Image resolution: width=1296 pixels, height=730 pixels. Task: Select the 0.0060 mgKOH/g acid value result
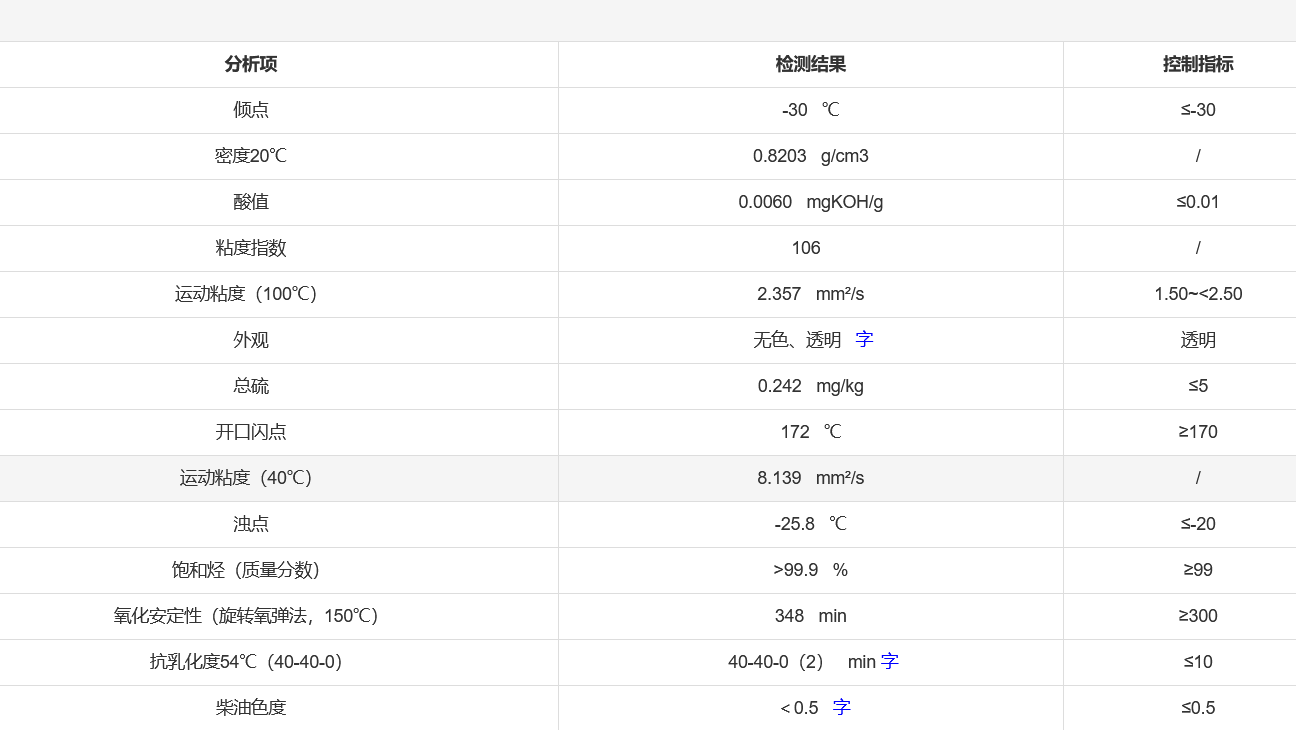click(810, 202)
